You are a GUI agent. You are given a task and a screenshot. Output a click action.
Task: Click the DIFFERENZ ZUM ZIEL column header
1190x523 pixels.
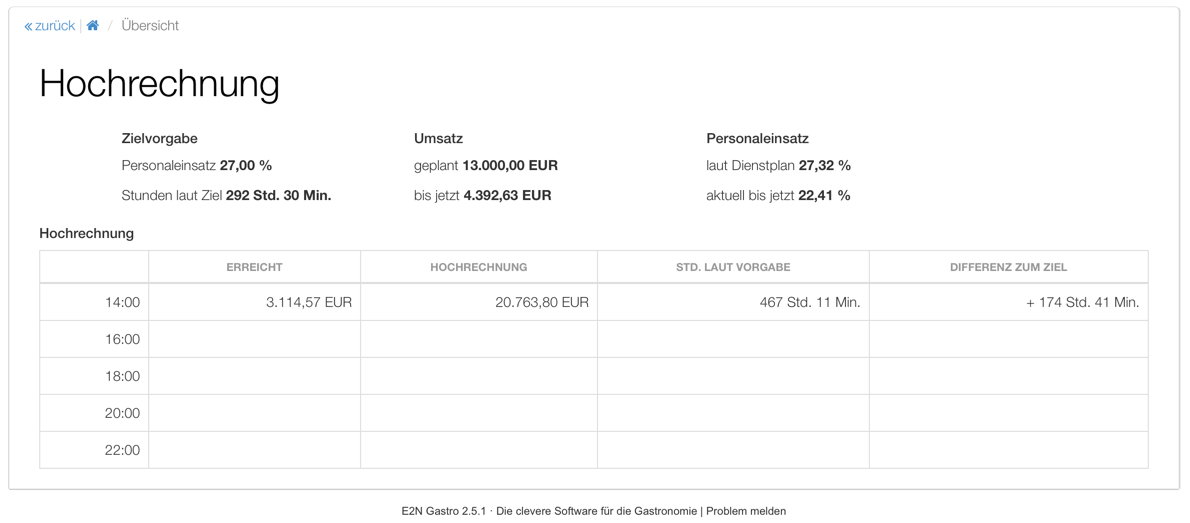(1009, 267)
